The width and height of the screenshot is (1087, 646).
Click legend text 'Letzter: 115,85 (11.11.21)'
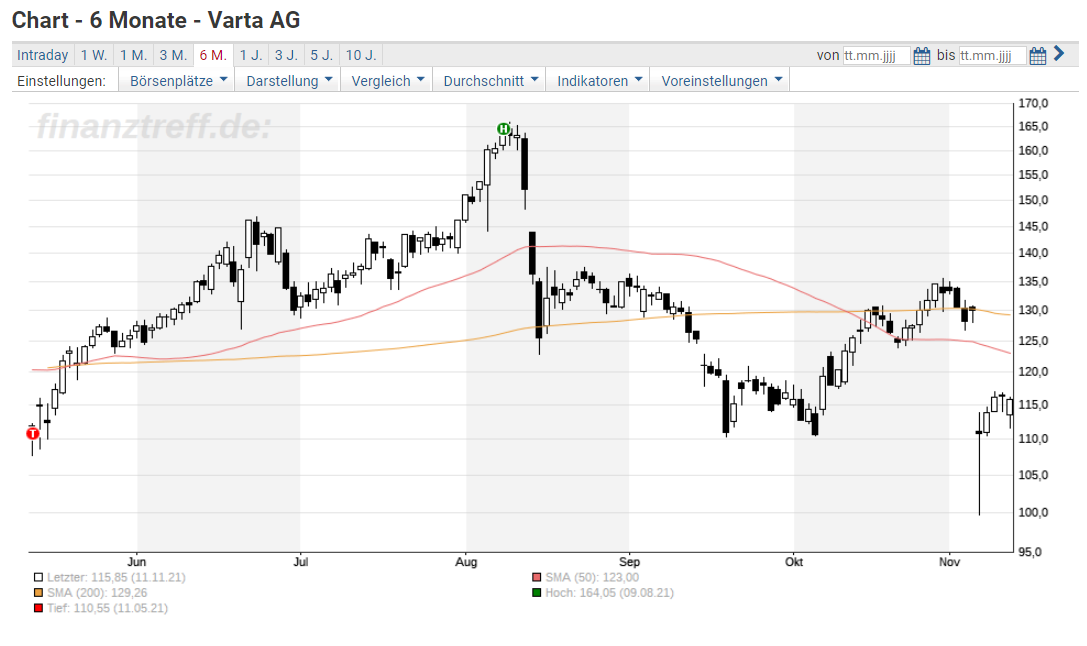pyautogui.click(x=116, y=577)
